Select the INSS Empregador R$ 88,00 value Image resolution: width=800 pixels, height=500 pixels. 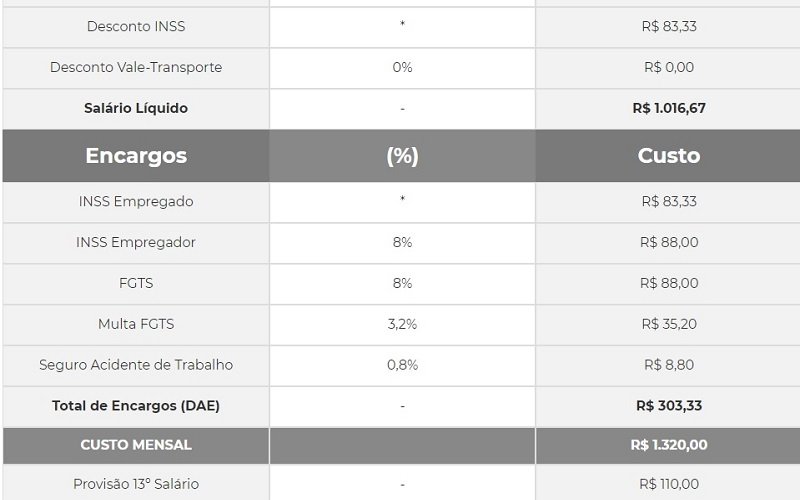(669, 242)
